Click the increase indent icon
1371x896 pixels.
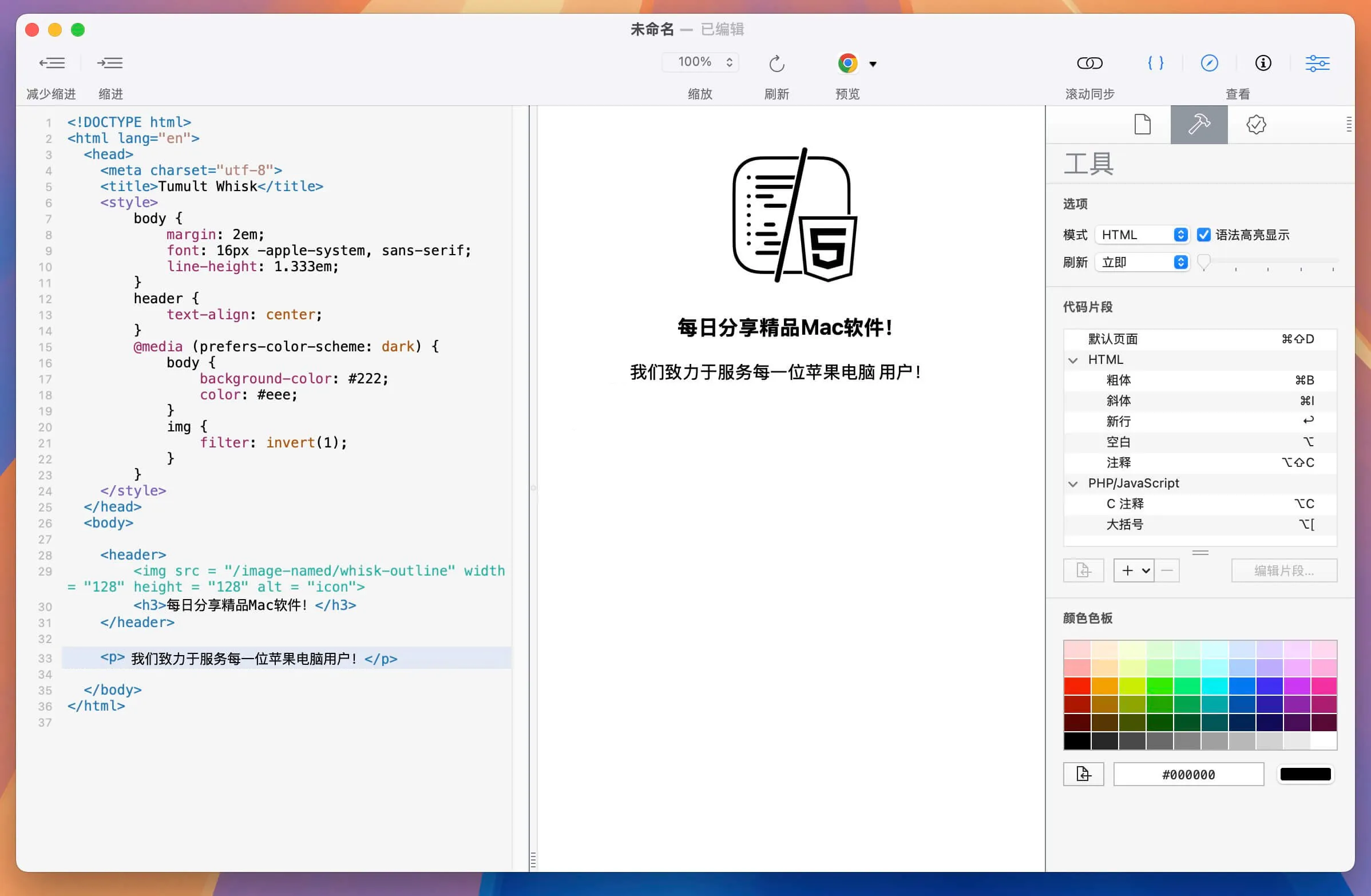coord(109,63)
